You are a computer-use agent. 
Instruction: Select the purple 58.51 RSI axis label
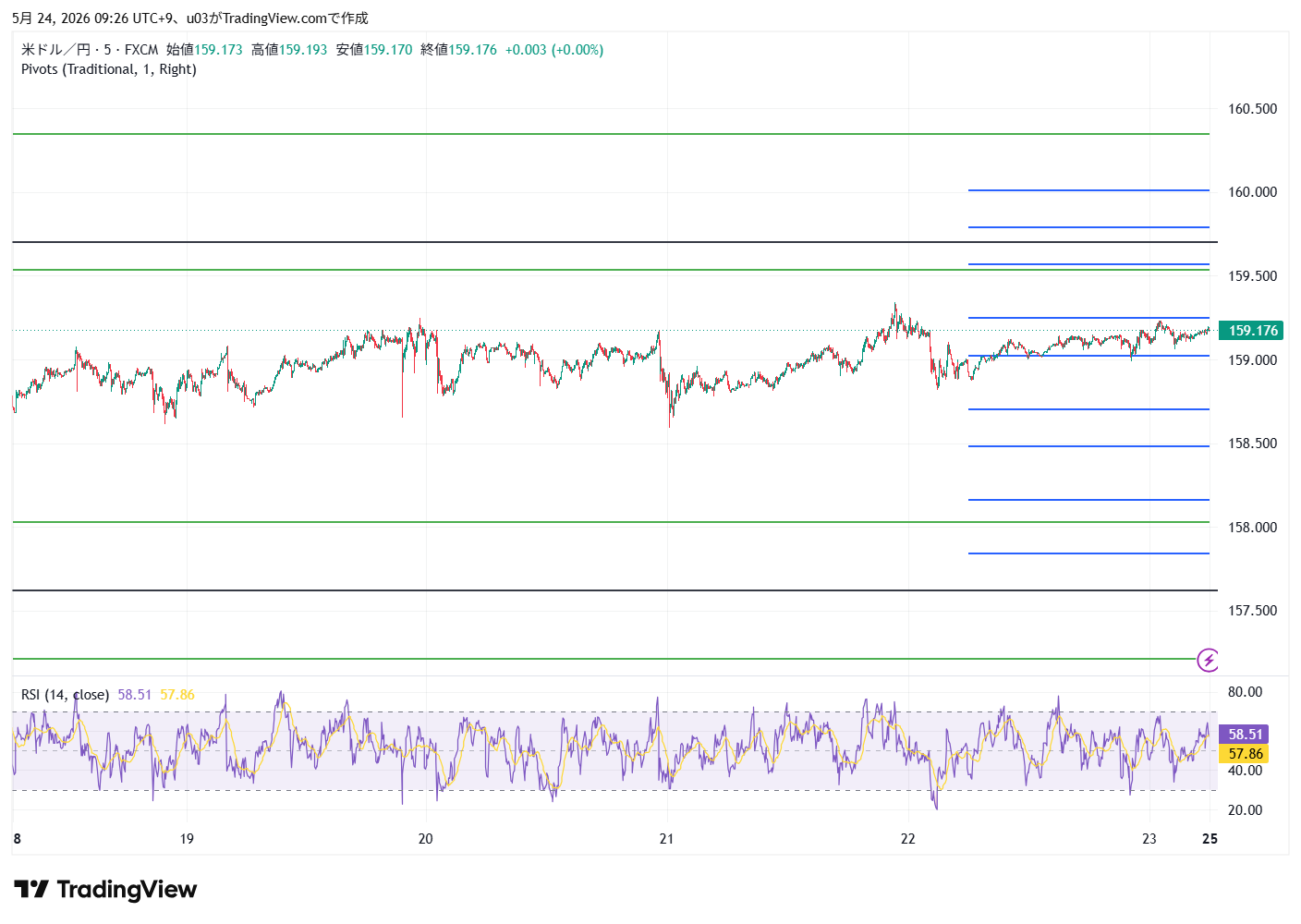[x=1244, y=735]
